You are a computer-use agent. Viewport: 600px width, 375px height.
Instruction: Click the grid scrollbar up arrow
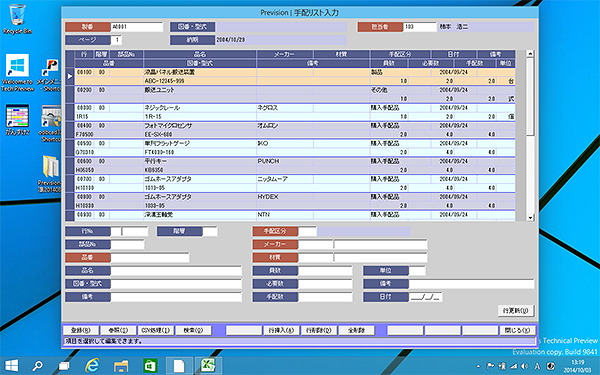click(530, 54)
